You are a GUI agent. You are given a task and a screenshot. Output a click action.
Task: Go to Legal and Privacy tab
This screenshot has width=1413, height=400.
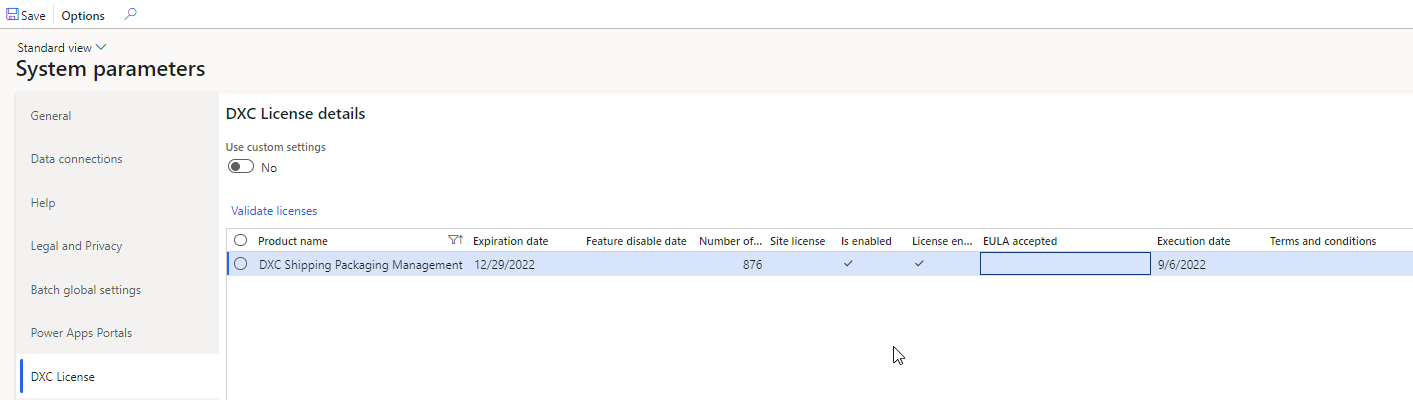[x=76, y=246]
